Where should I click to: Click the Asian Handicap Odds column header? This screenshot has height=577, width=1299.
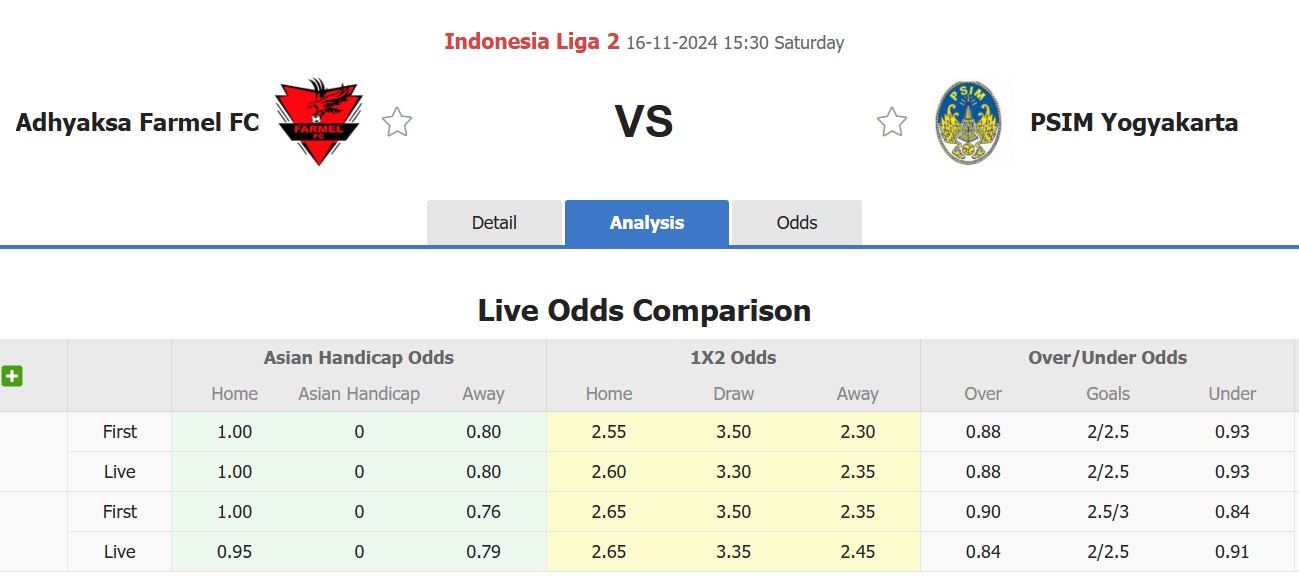(x=359, y=357)
